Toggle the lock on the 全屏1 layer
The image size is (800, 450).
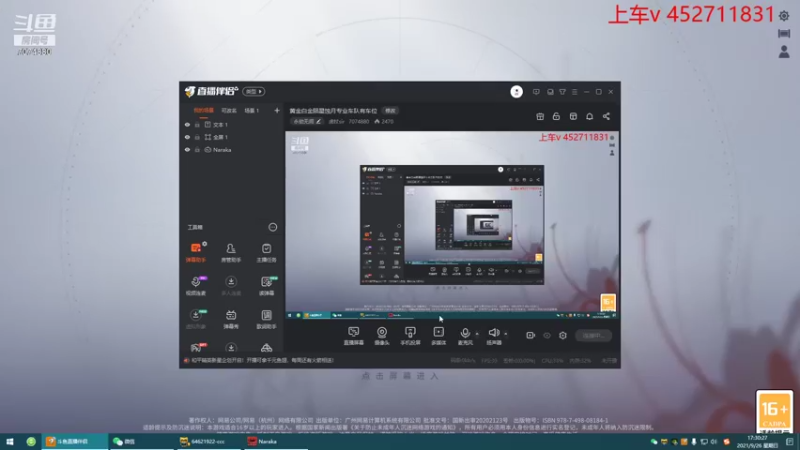tap(197, 137)
